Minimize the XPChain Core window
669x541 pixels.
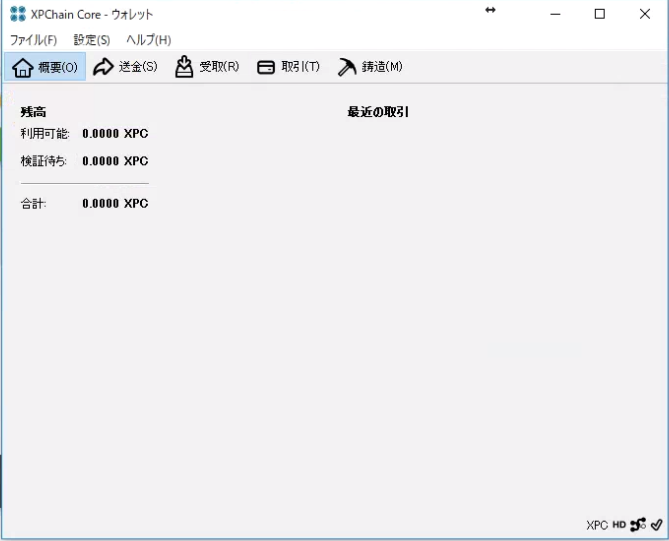tap(555, 14)
